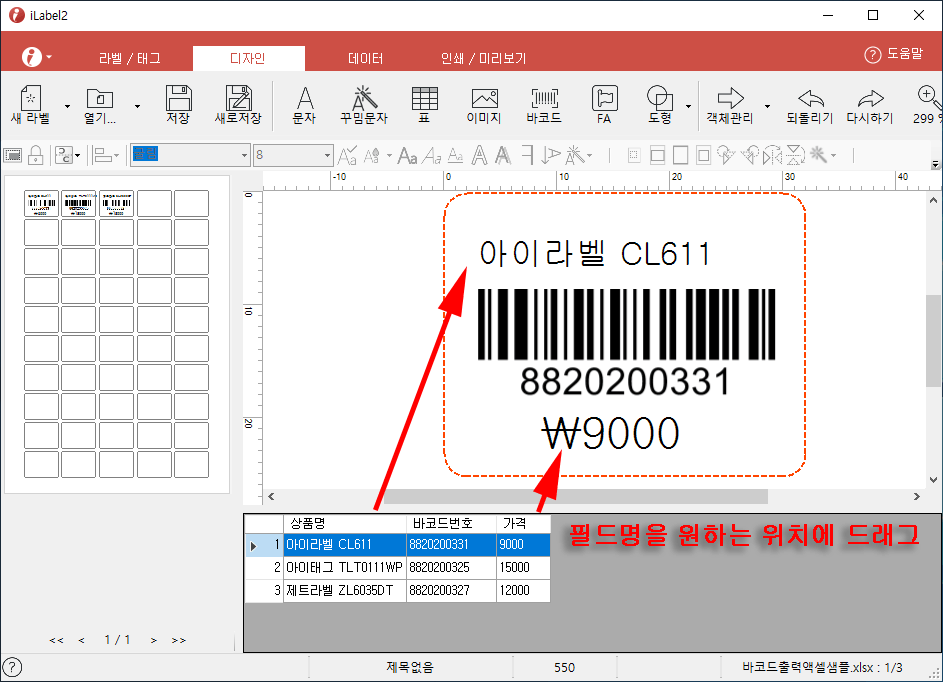Screen dimensions: 943x682
Task: Expand the 새 라벨 dropdown arrow
Action: point(67,106)
